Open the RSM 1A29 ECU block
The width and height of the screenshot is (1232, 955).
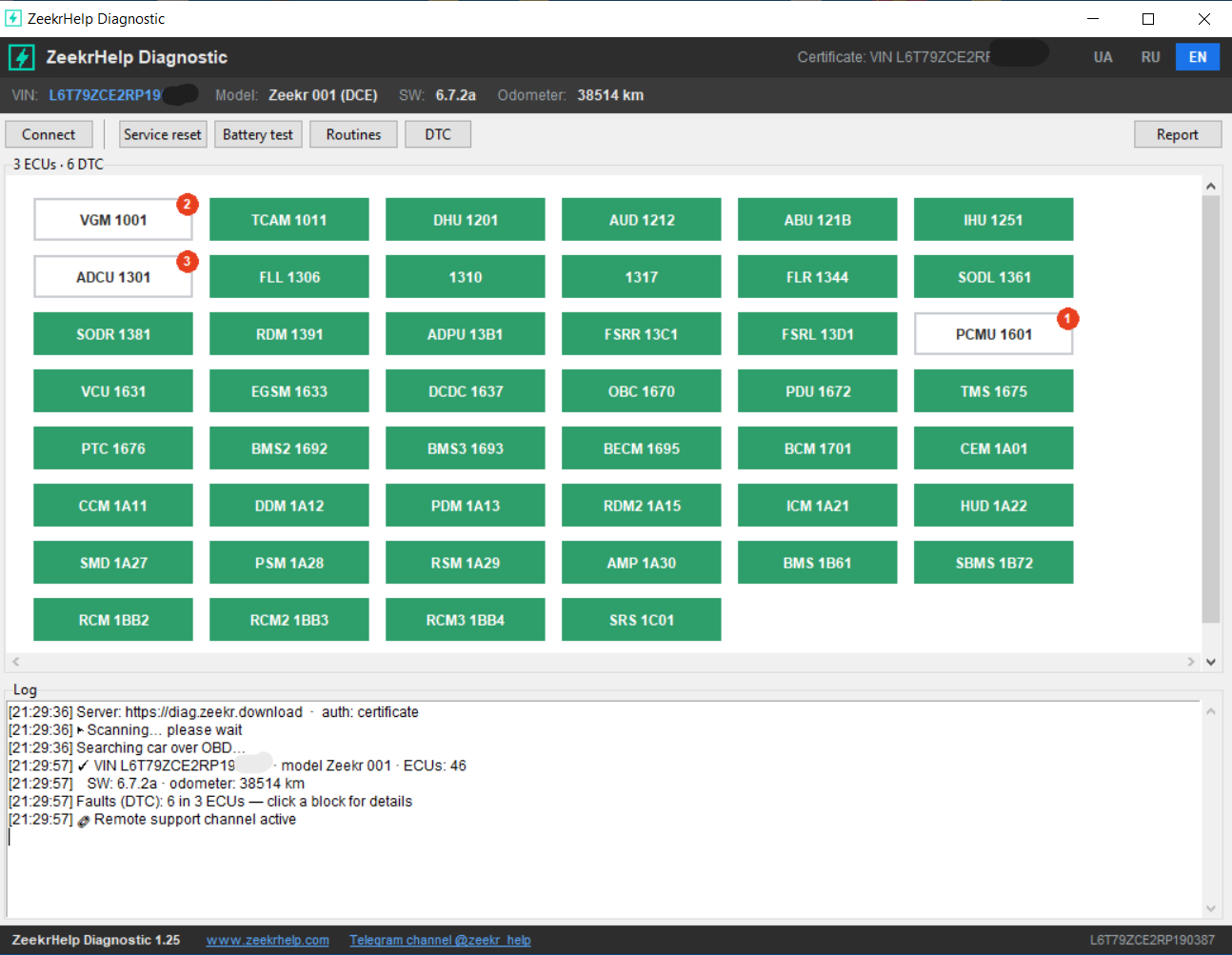[x=466, y=563]
